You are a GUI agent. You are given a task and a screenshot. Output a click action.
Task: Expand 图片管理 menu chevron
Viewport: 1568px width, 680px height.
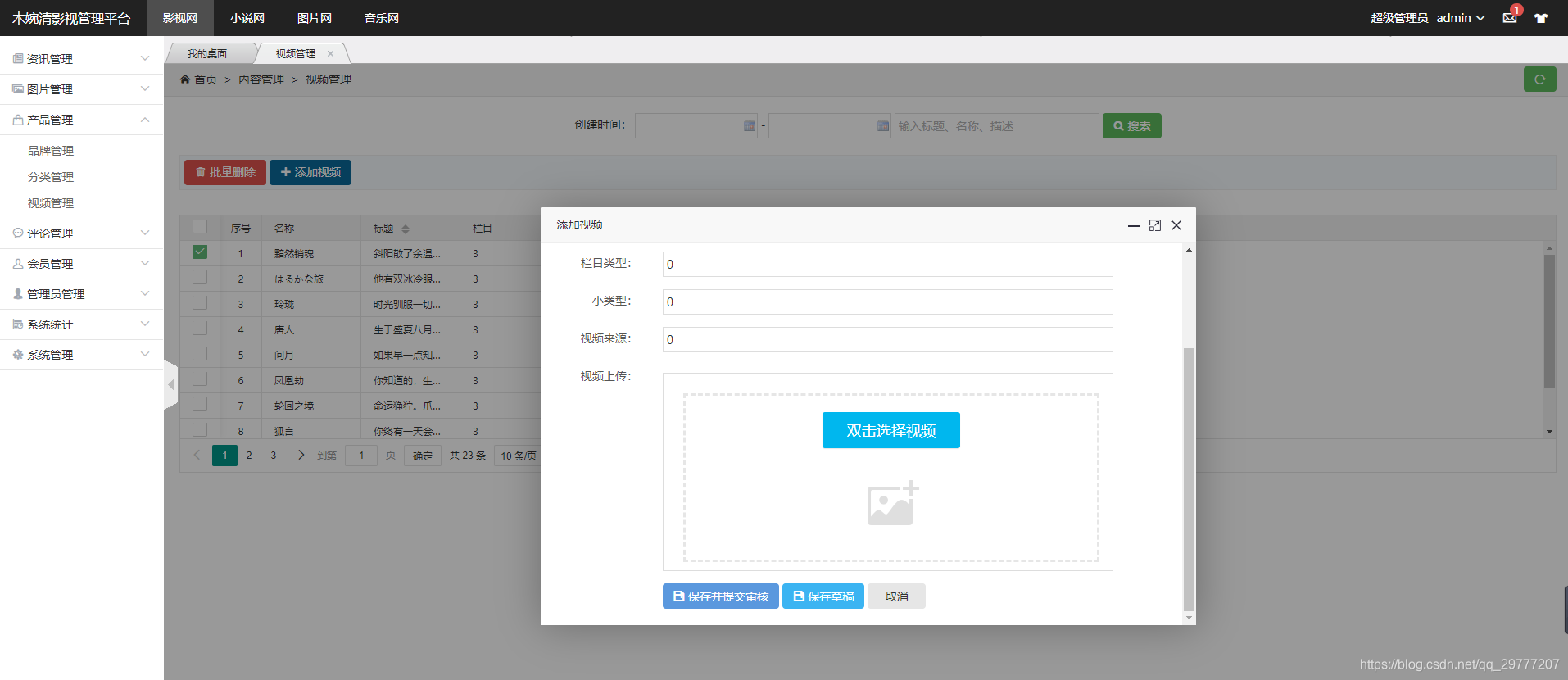145,89
